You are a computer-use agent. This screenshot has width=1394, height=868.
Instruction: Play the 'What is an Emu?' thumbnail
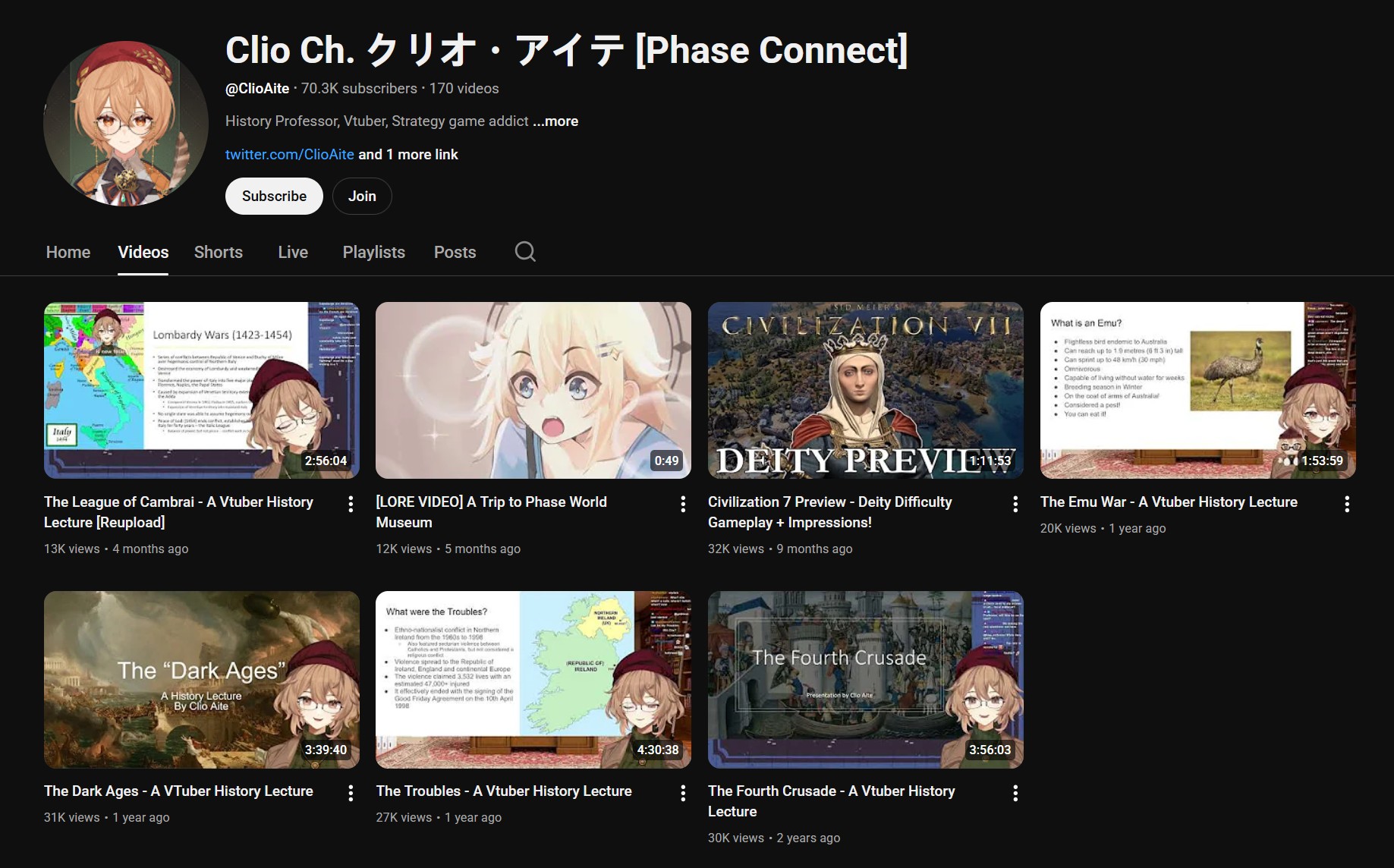pyautogui.click(x=1198, y=390)
